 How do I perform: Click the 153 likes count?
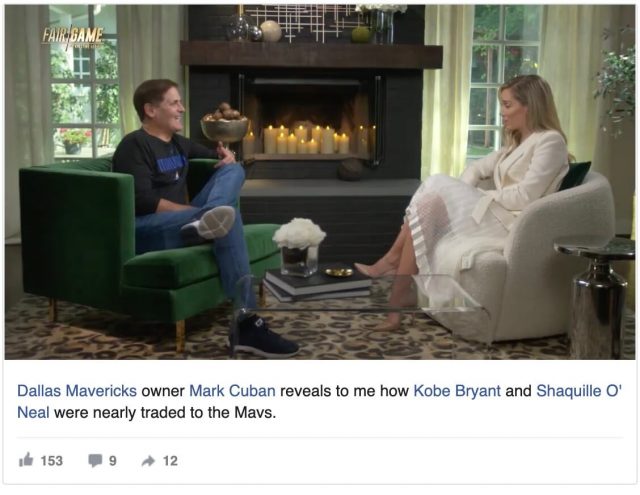[x=52, y=461]
